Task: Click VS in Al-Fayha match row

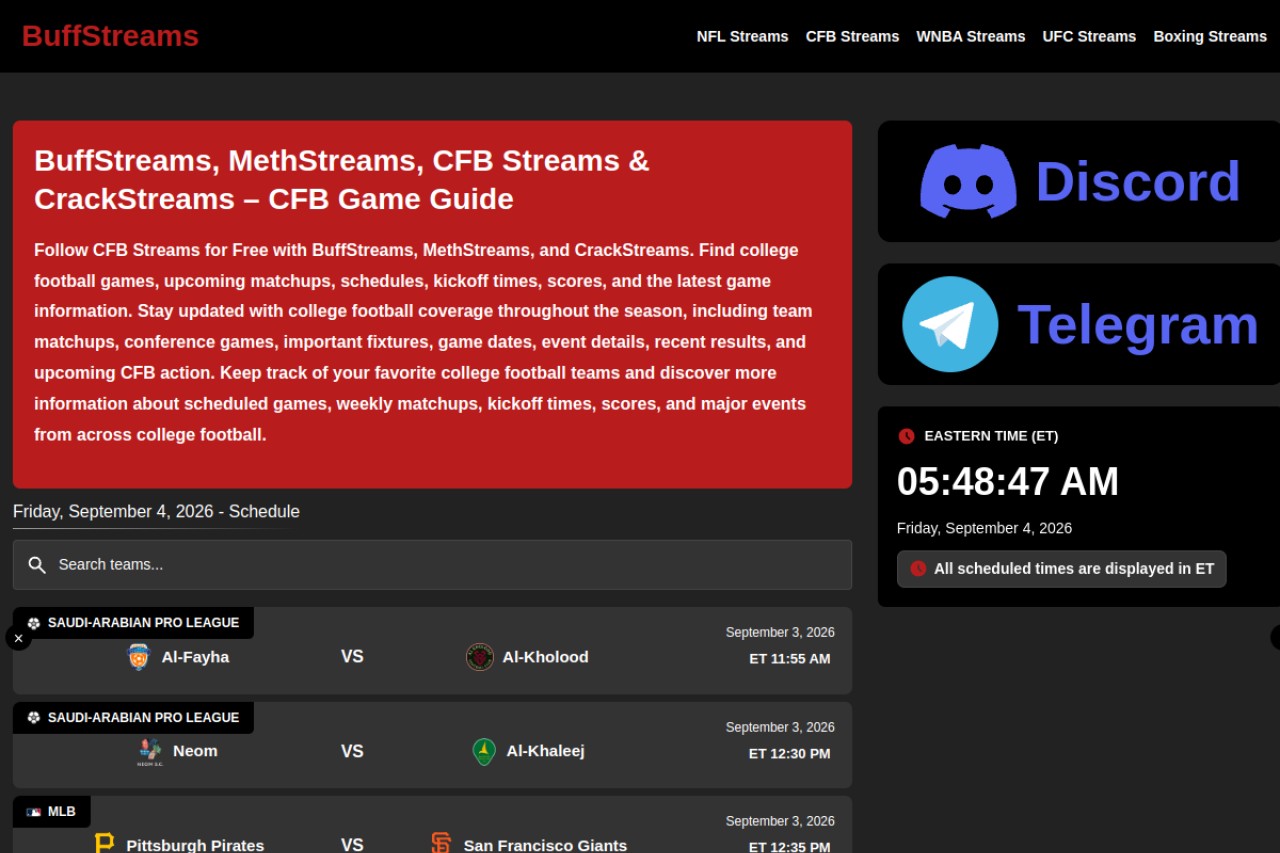Action: pyautogui.click(x=352, y=657)
